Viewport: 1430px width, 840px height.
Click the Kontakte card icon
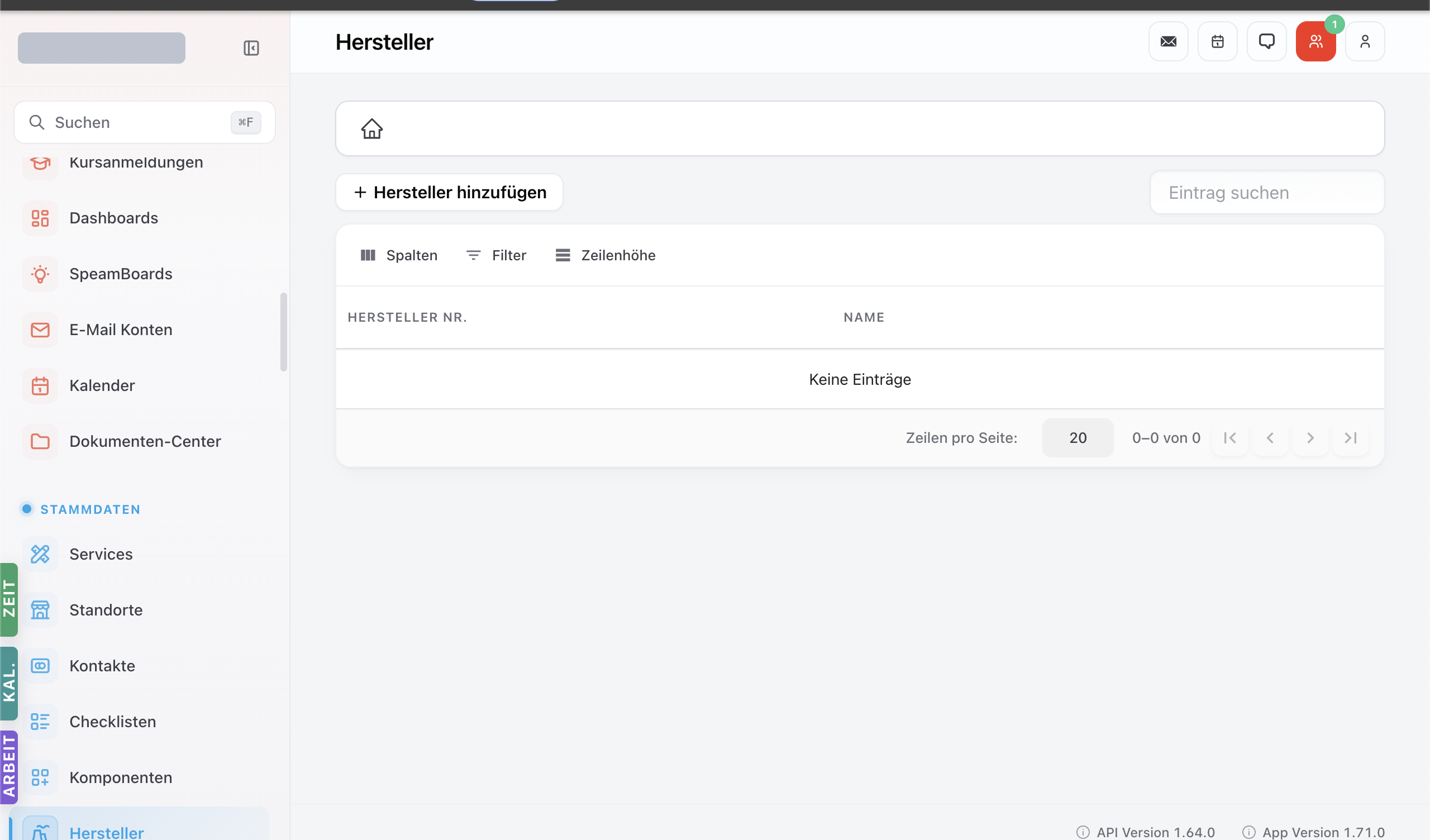[x=40, y=666]
